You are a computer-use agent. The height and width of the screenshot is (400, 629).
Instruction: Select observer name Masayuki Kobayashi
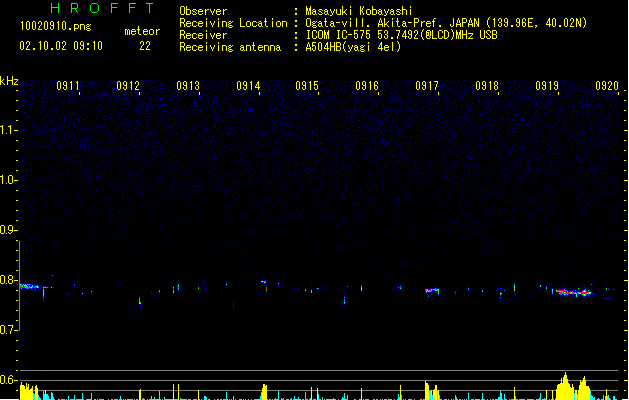click(359, 11)
